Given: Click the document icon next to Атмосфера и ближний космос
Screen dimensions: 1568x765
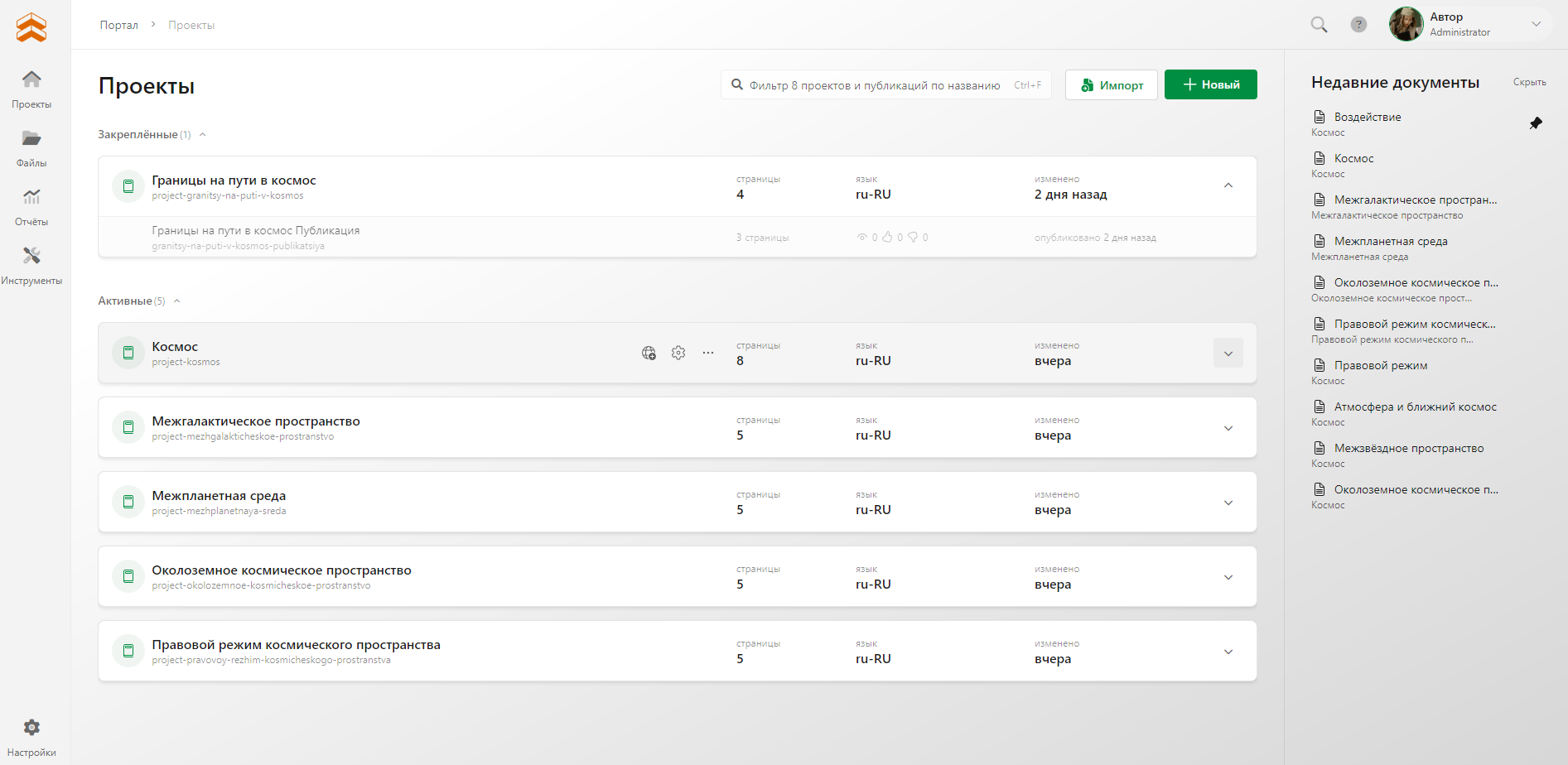Looking at the screenshot, I should pyautogui.click(x=1320, y=407).
